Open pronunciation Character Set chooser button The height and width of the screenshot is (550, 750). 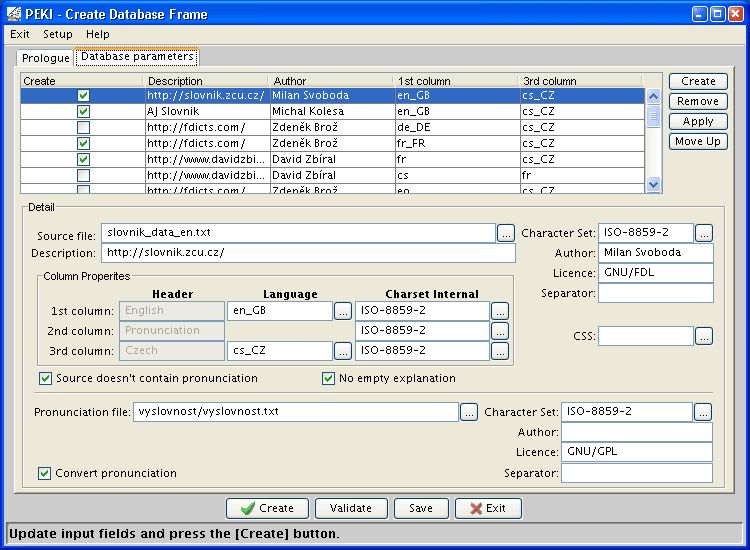[x=703, y=411]
